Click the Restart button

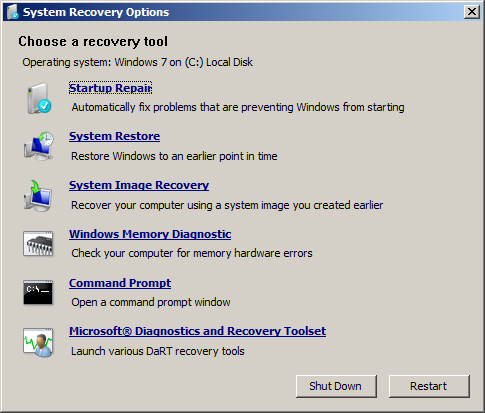click(429, 386)
